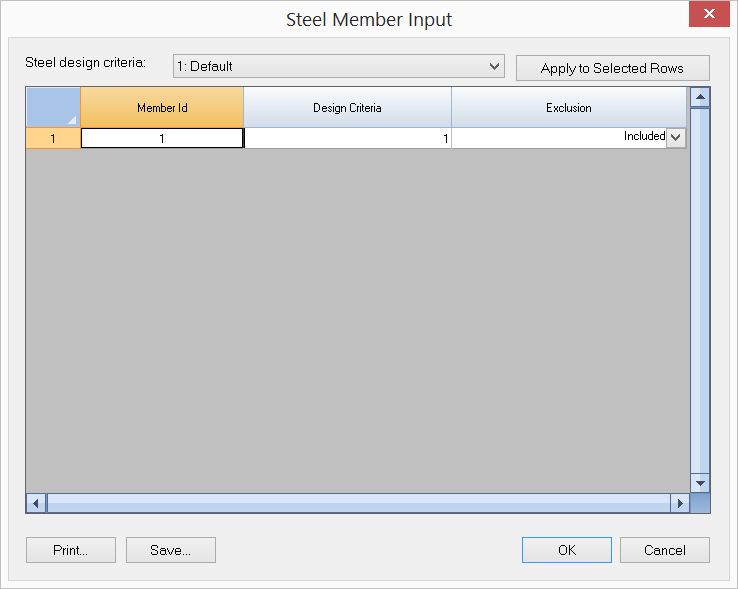Screen dimensions: 738x589
Task: Click the horizontal scrollbar track
Action: 357,503
